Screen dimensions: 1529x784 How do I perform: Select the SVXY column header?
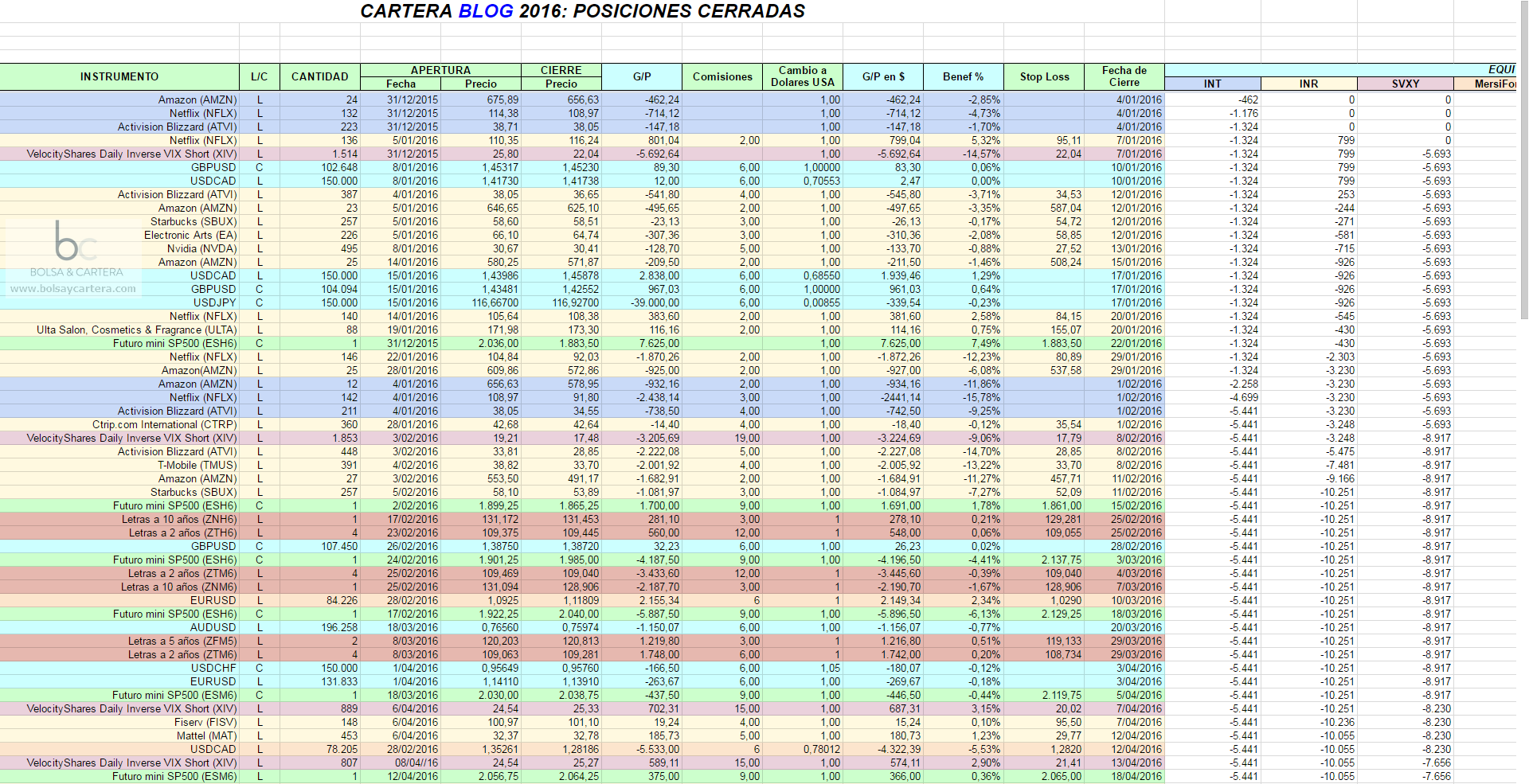[1406, 84]
